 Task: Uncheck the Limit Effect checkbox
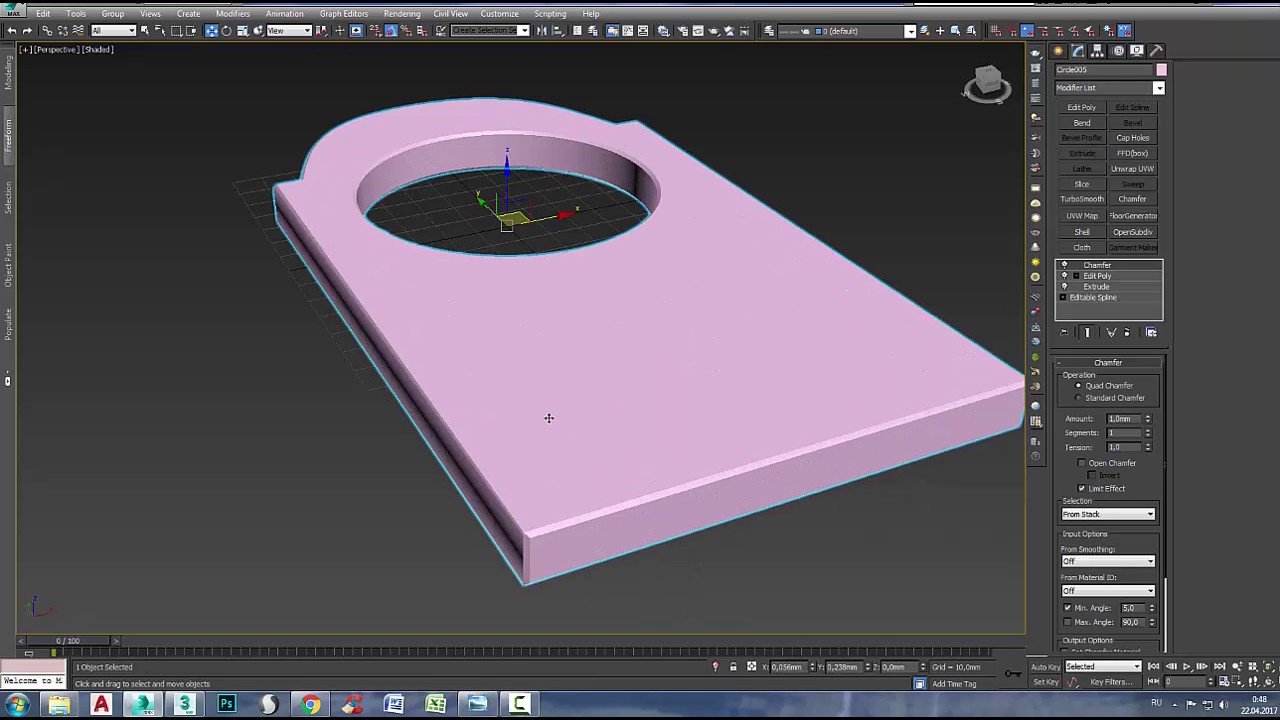click(1081, 489)
